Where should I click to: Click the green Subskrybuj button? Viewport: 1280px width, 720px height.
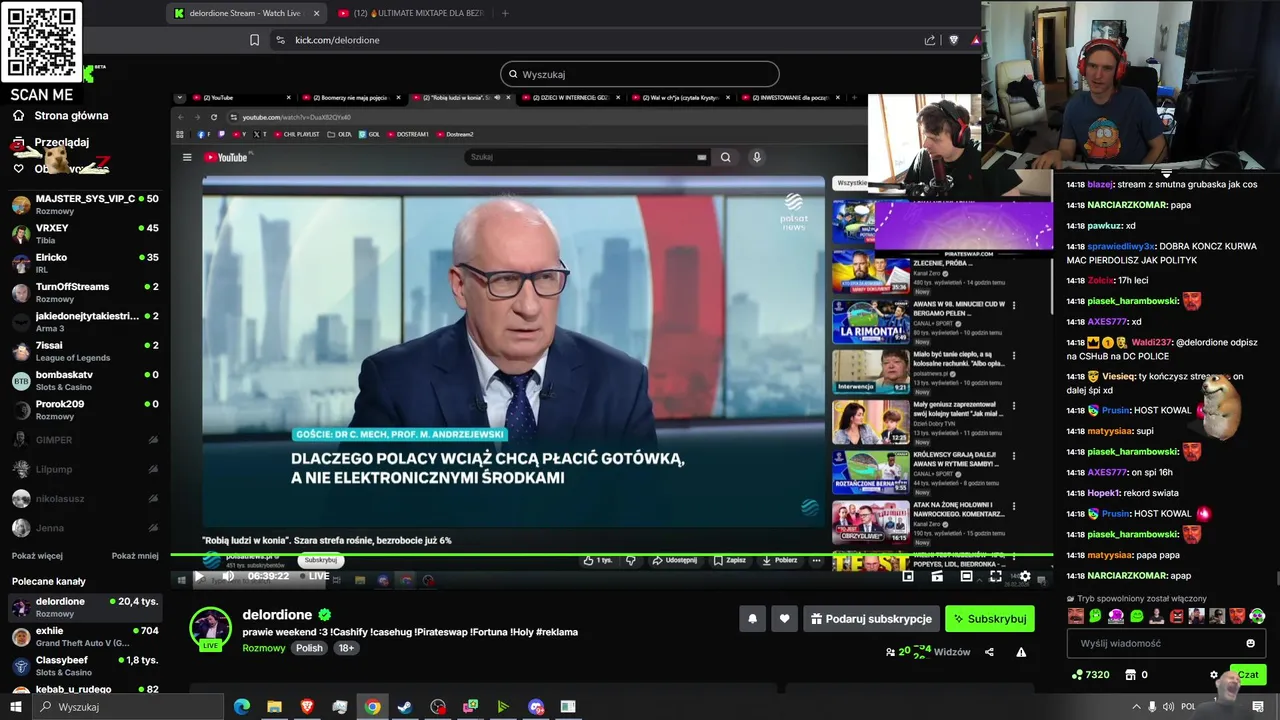[x=990, y=619]
